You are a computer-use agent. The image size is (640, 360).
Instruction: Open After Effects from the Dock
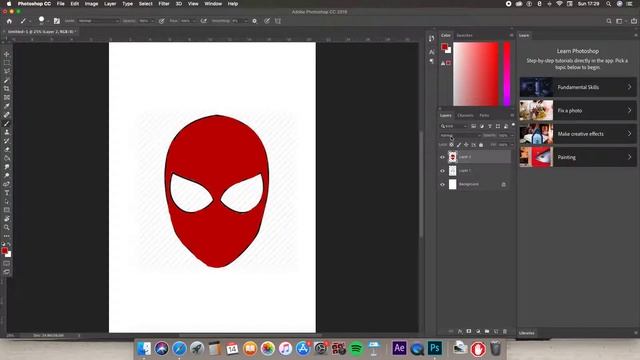[399, 348]
